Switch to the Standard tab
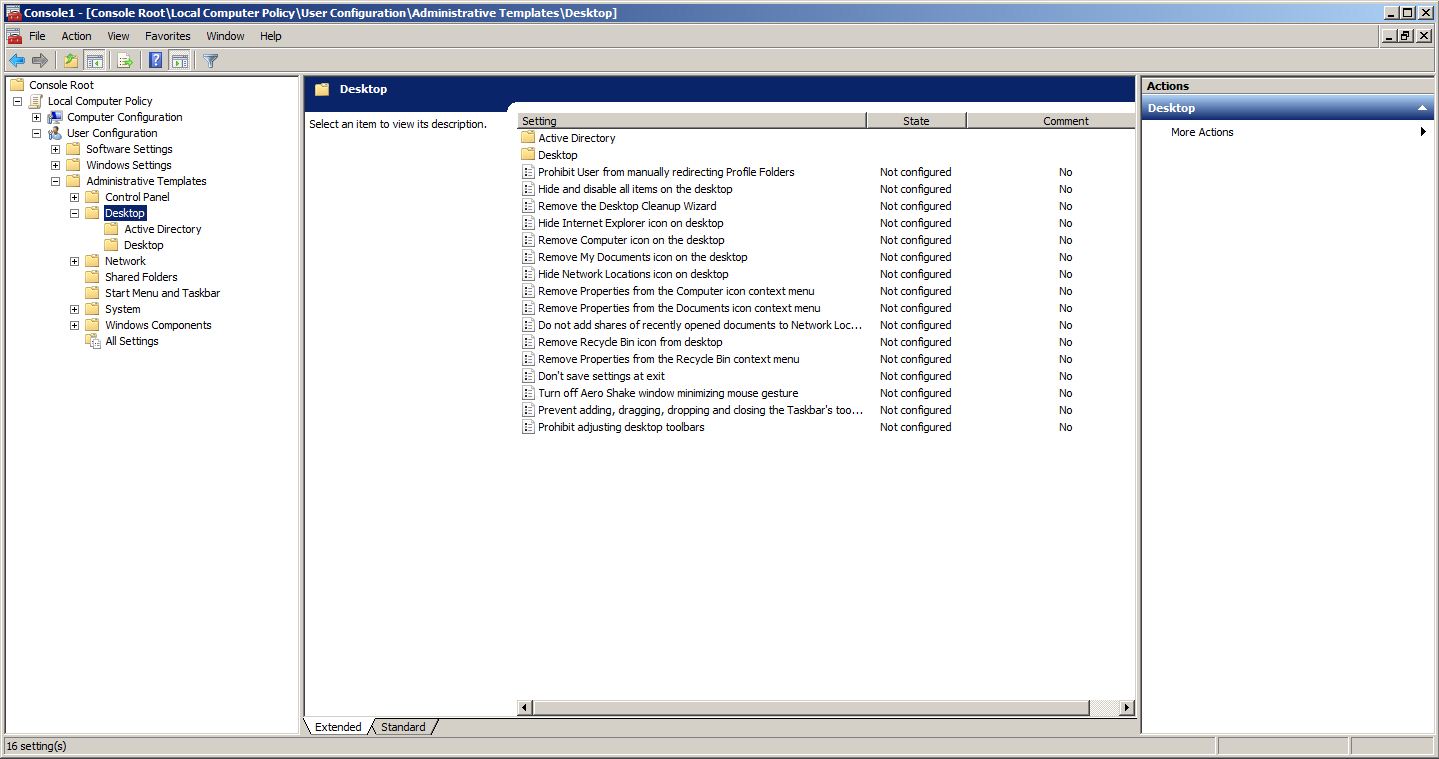Screen dimensions: 1439x759 [403, 727]
